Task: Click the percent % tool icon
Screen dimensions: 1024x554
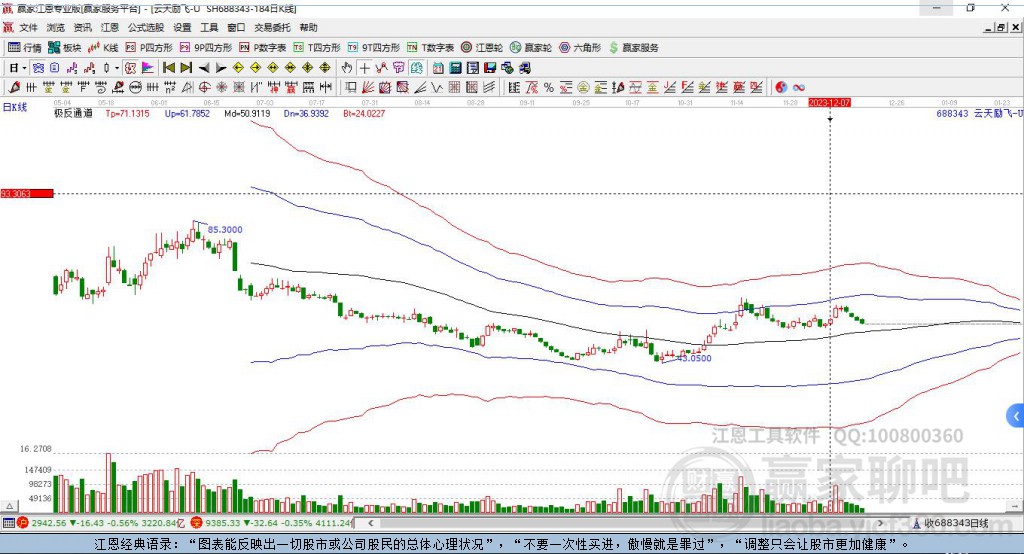Action: pos(549,88)
